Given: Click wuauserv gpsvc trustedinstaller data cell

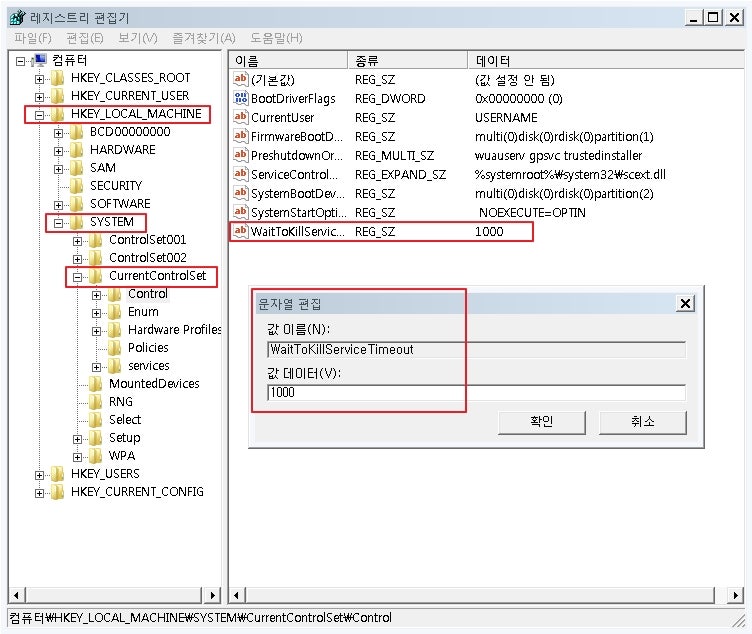Looking at the screenshot, I should click(x=558, y=155).
